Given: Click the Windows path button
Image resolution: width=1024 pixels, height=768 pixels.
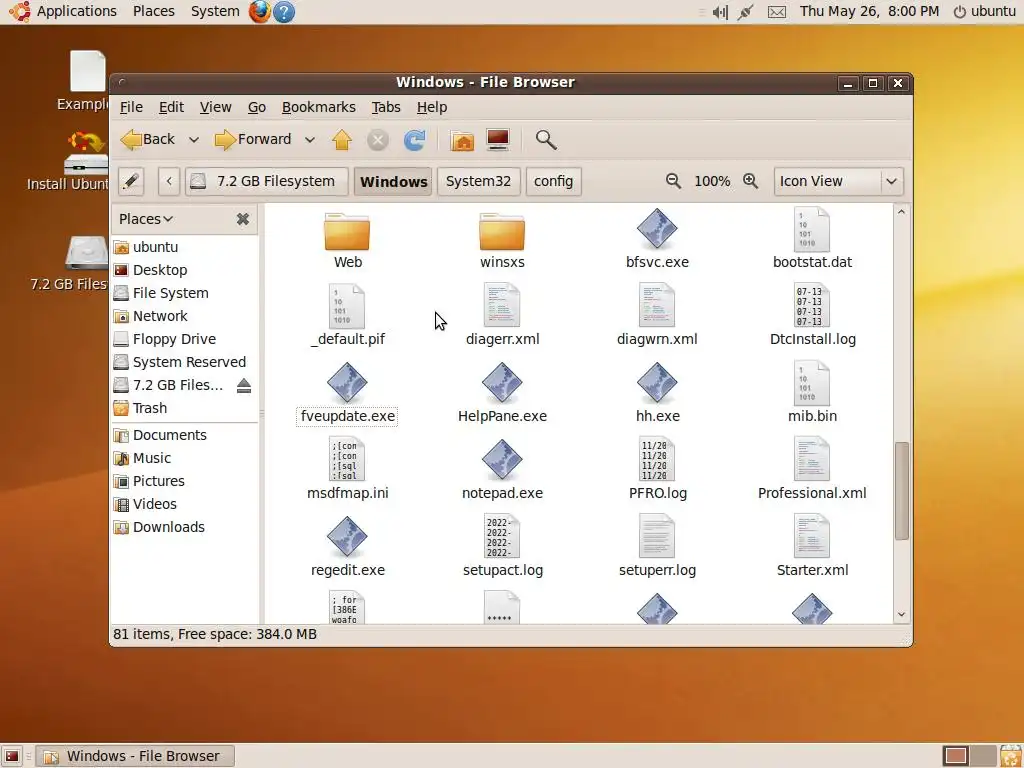Looking at the screenshot, I should tap(393, 181).
